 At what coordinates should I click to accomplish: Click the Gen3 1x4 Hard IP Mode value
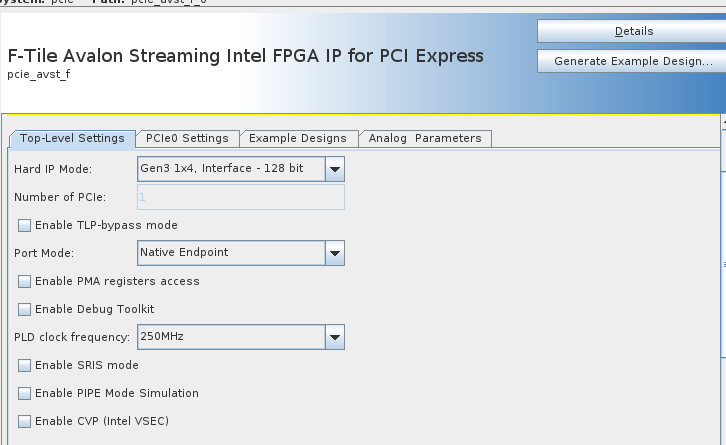click(x=230, y=169)
